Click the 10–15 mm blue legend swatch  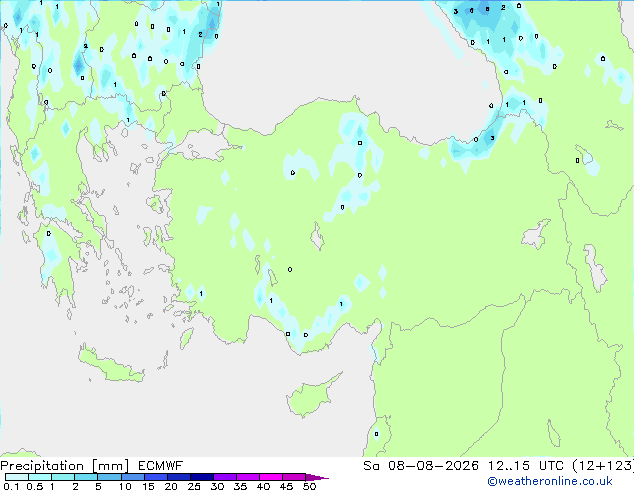pos(133,477)
